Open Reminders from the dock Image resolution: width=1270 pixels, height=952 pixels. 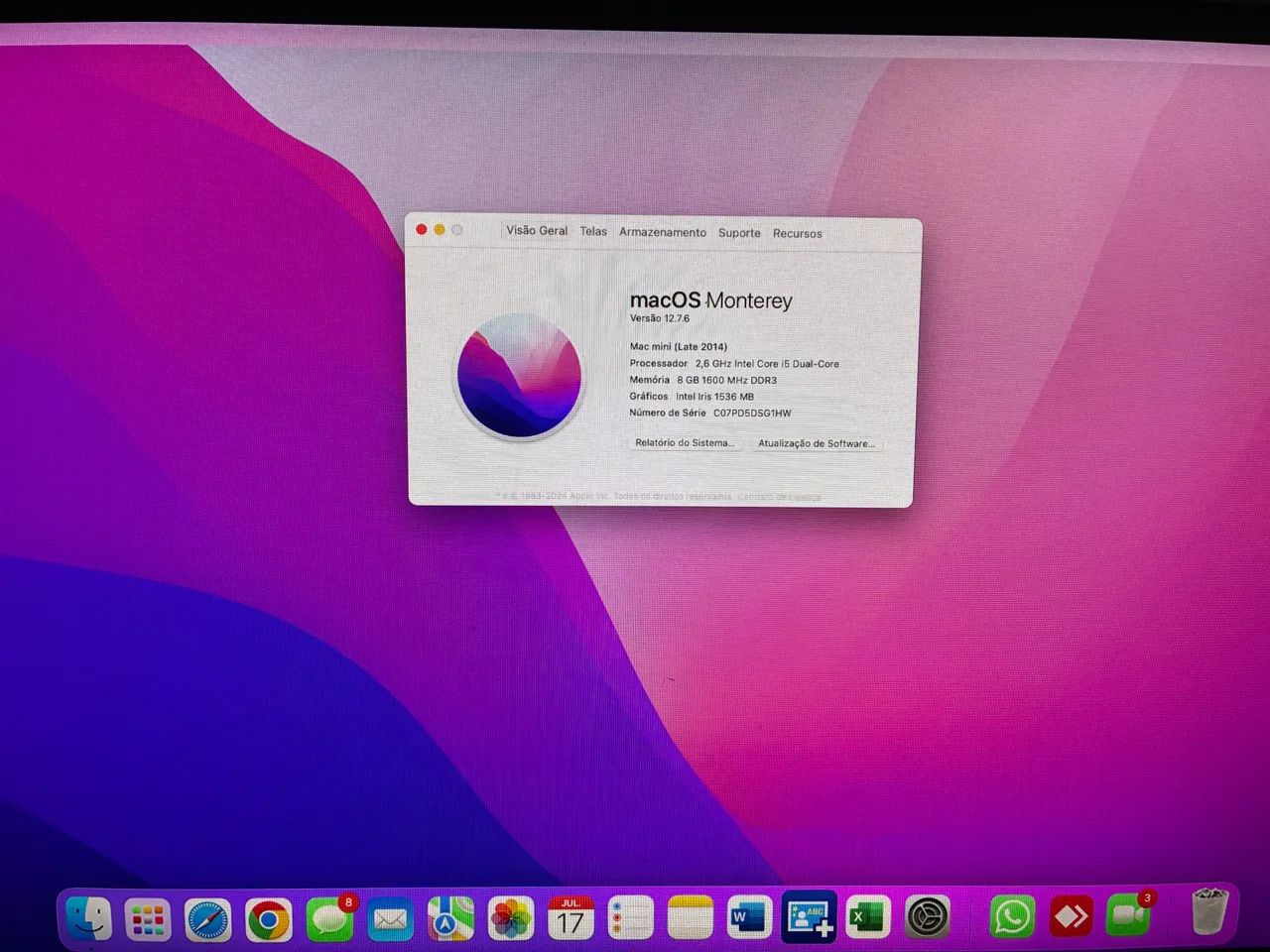630,918
